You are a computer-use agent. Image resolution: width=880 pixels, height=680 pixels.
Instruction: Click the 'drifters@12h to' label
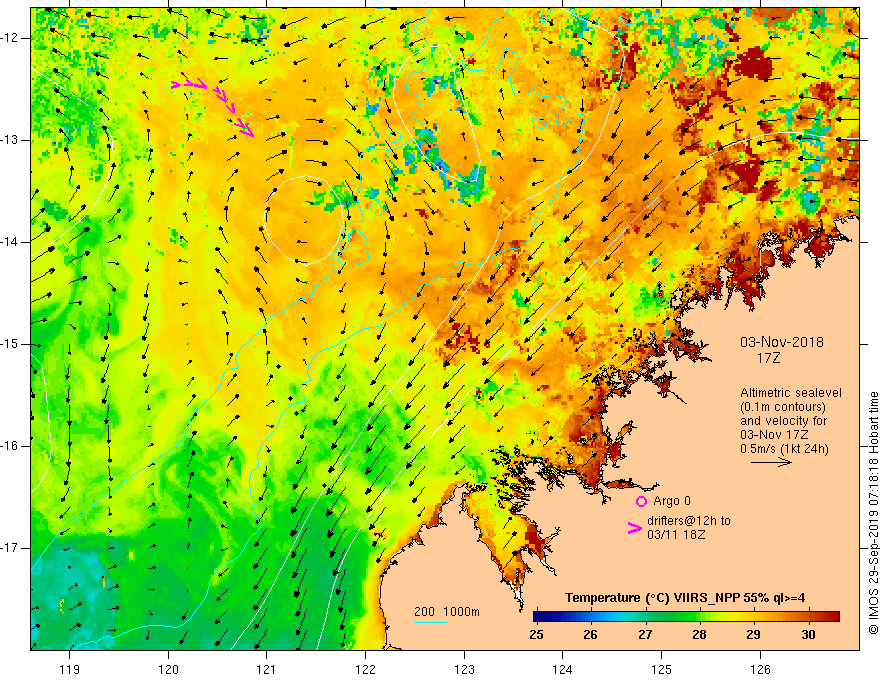pyautogui.click(x=689, y=521)
